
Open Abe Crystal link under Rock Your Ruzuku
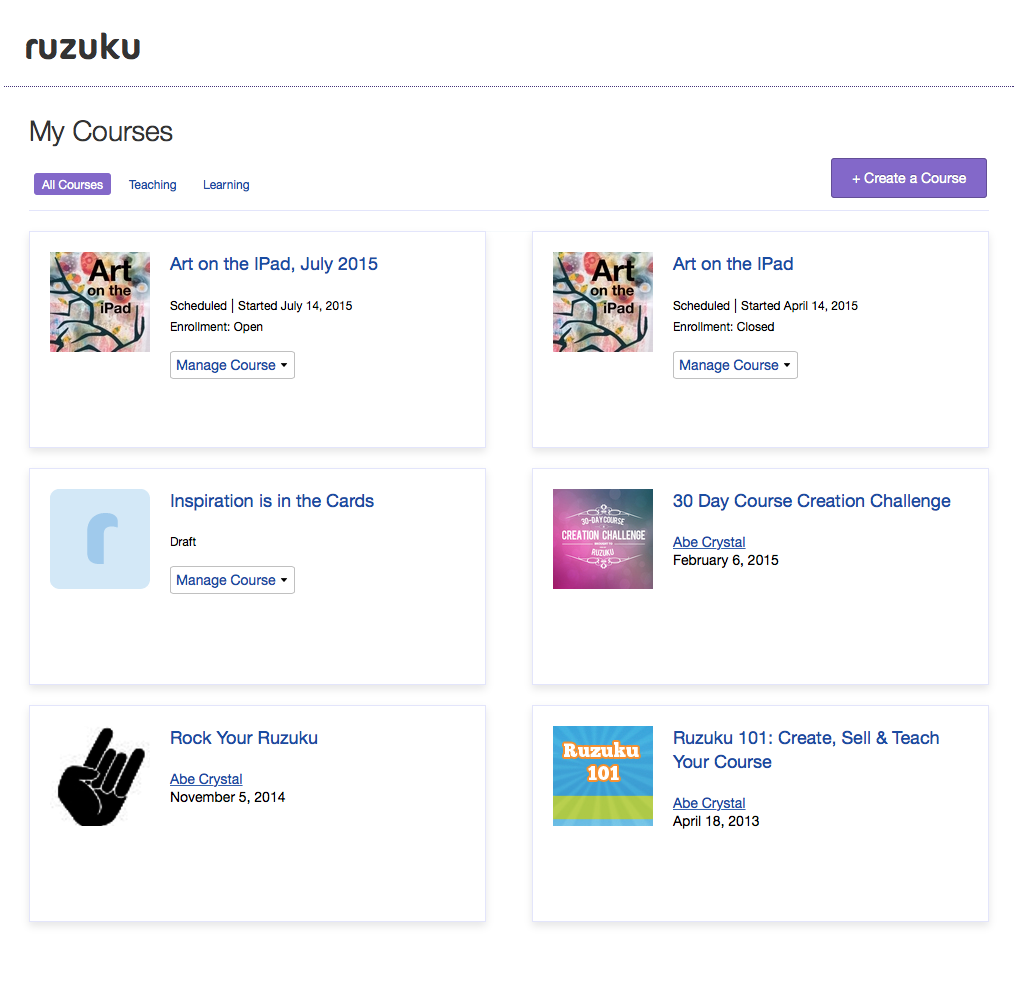tap(206, 779)
